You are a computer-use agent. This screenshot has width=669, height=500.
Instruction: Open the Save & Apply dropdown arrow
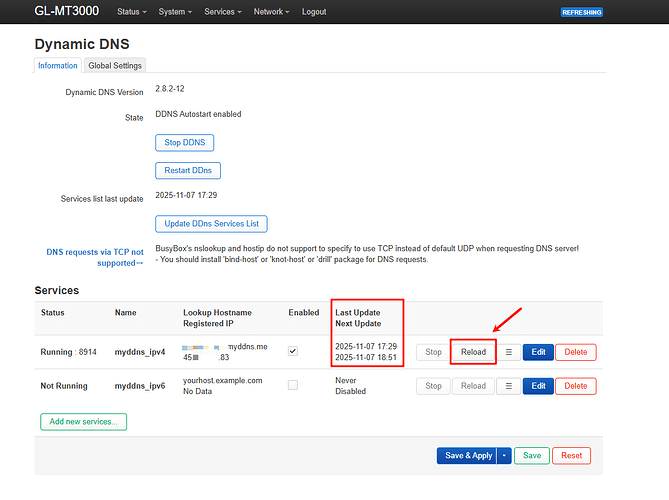505,455
